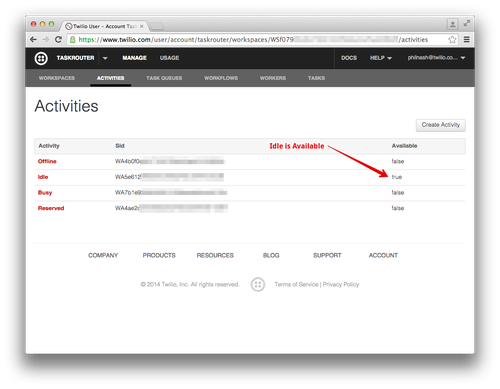Image resolution: width=500 pixels, height=389 pixels.
Task: Open the Workers tab
Action: tap(273, 78)
